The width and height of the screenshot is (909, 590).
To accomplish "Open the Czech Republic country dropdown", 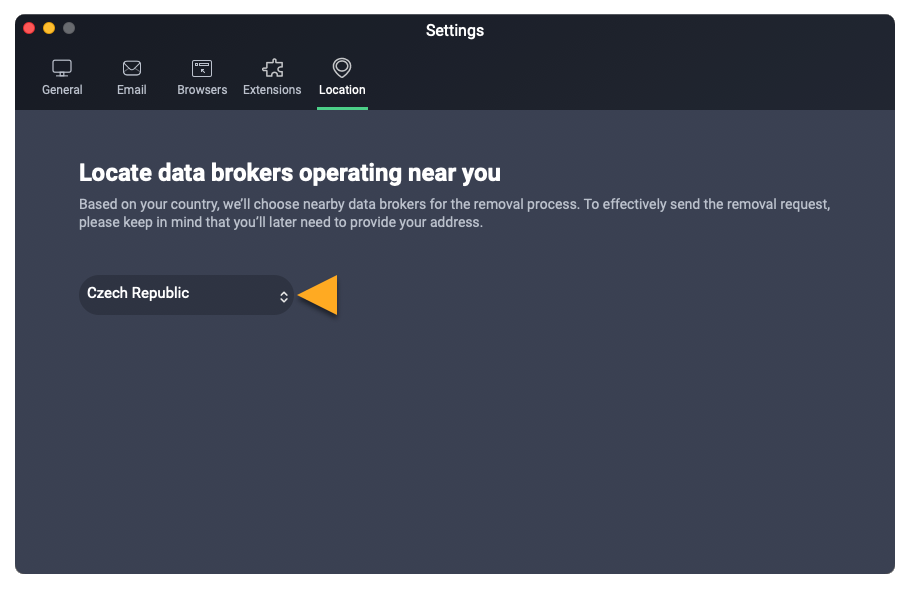I will 185,295.
